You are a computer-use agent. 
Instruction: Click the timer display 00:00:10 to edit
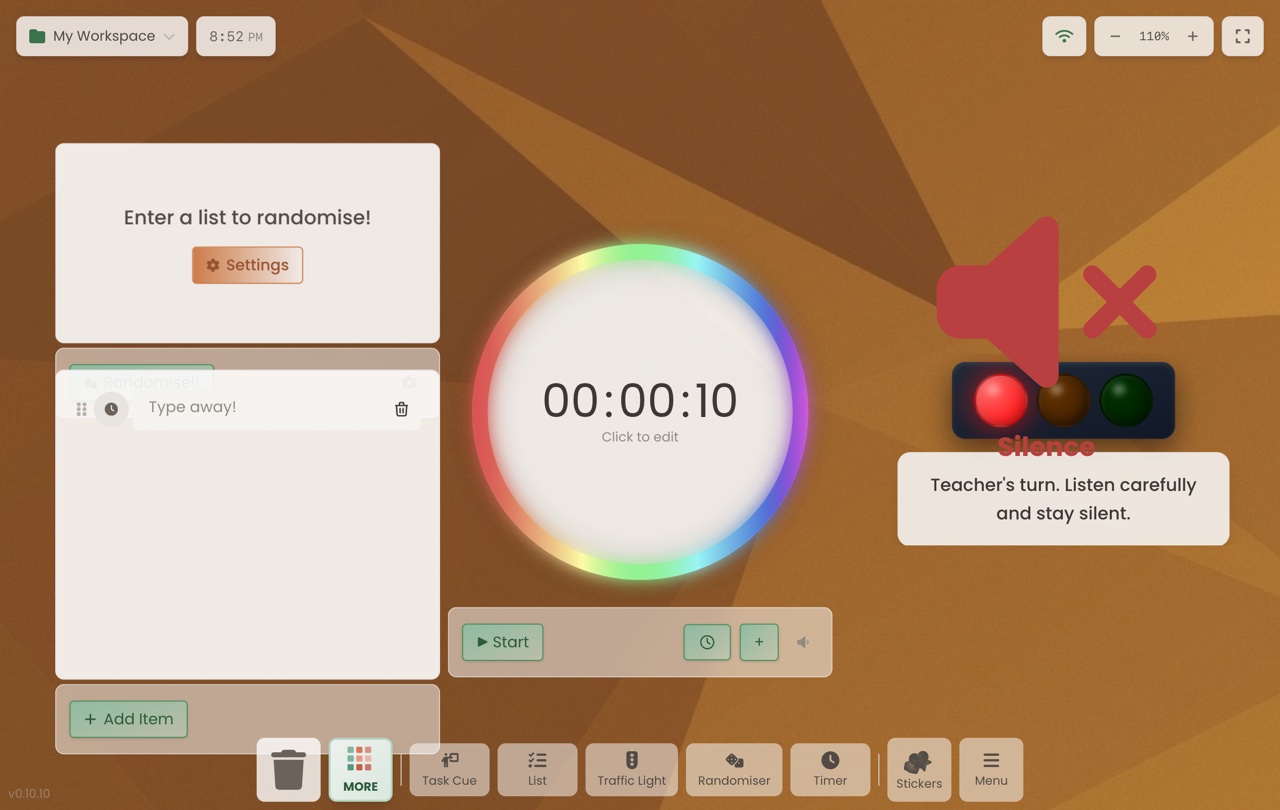point(640,401)
